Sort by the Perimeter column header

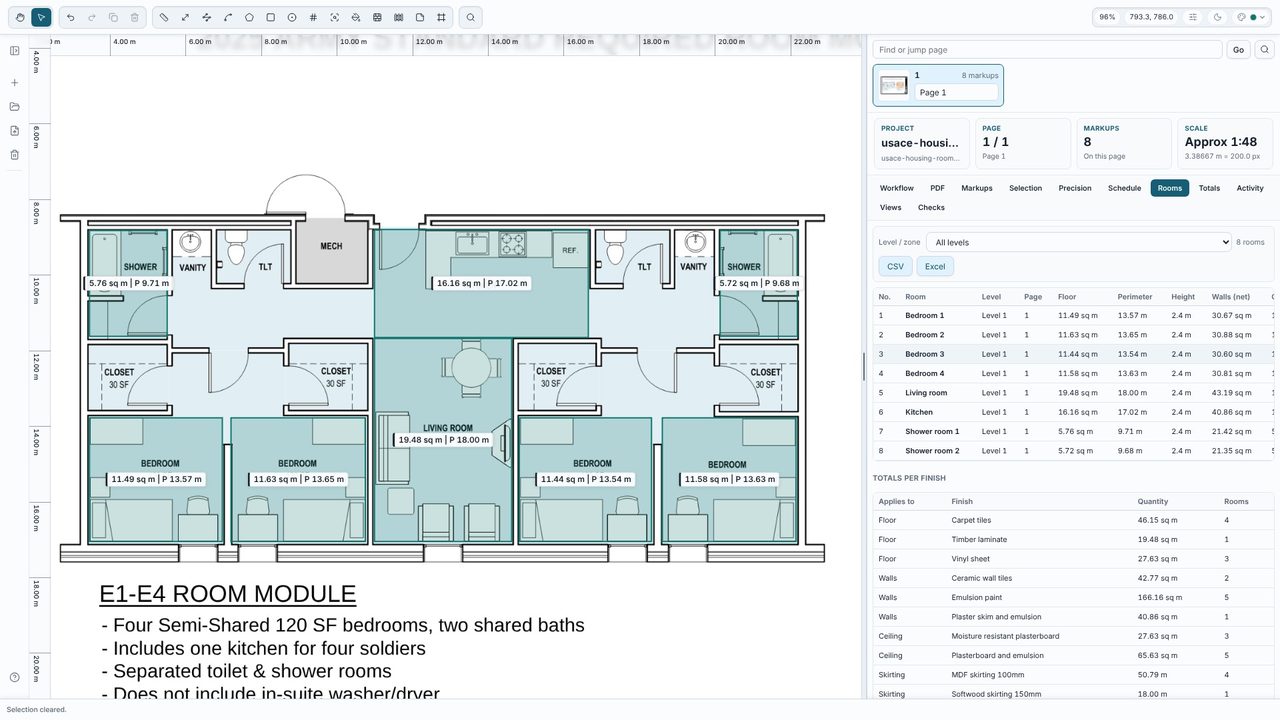[1135, 297]
